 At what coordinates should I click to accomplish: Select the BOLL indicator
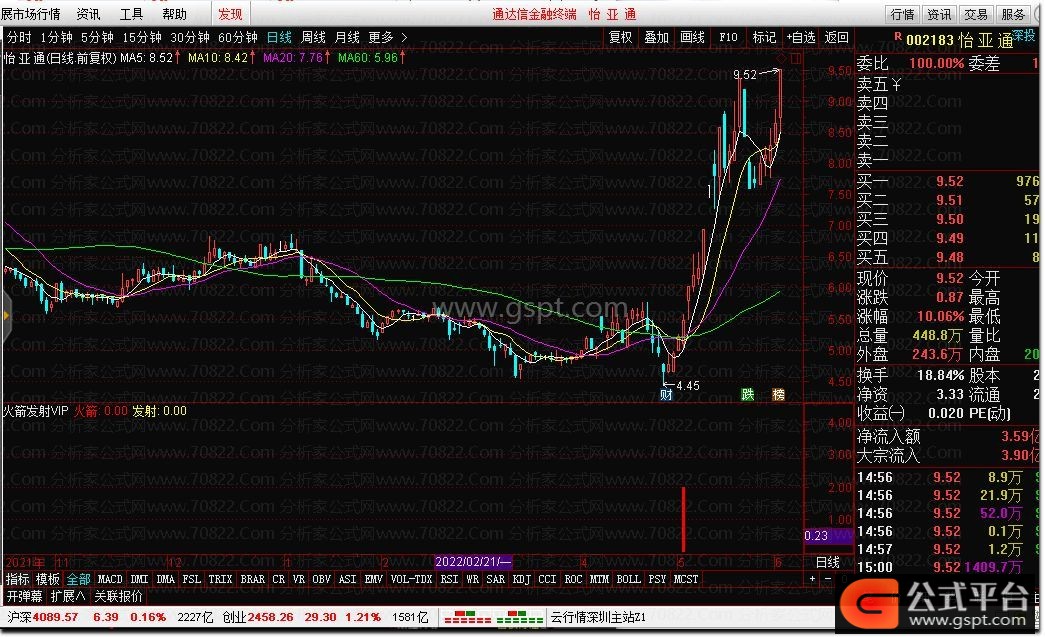[628, 579]
